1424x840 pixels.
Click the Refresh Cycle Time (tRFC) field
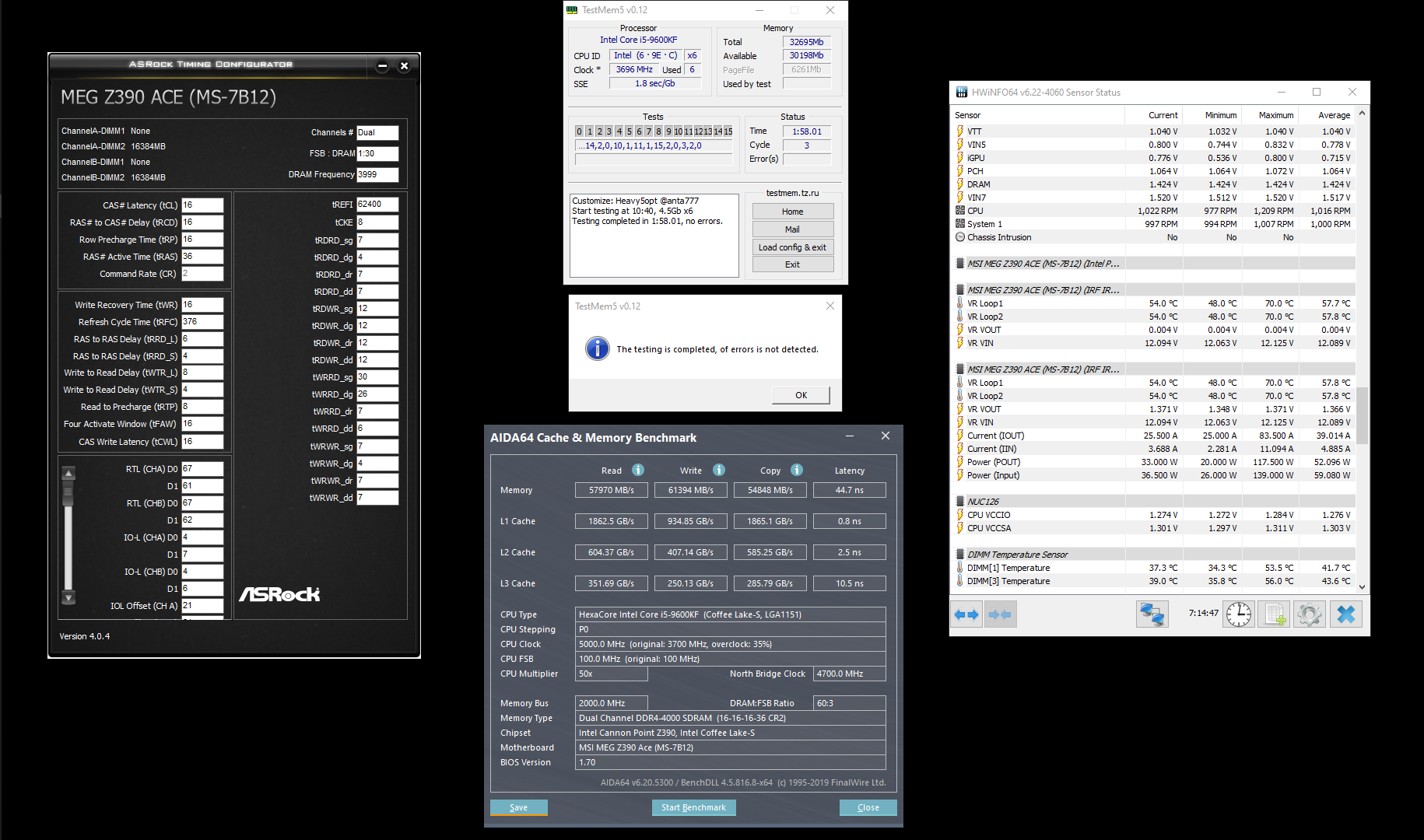click(x=202, y=322)
